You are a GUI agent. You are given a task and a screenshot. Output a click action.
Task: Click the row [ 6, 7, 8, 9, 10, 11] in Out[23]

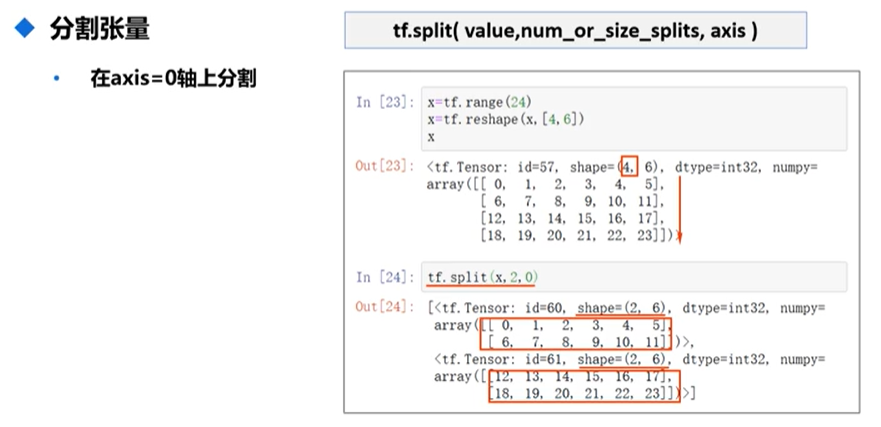coord(573,201)
